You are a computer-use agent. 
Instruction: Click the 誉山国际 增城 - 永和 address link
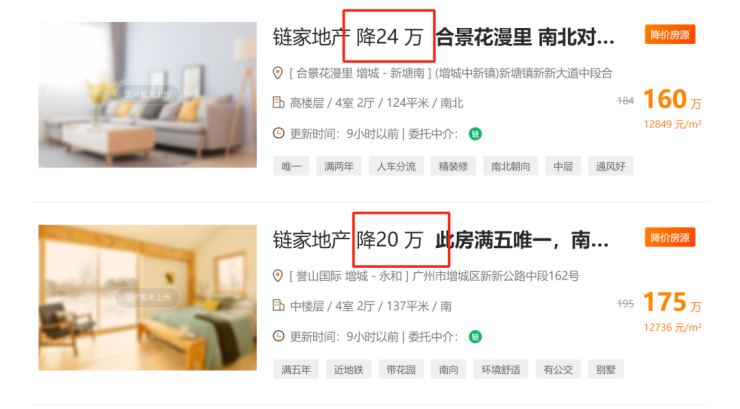point(349,276)
